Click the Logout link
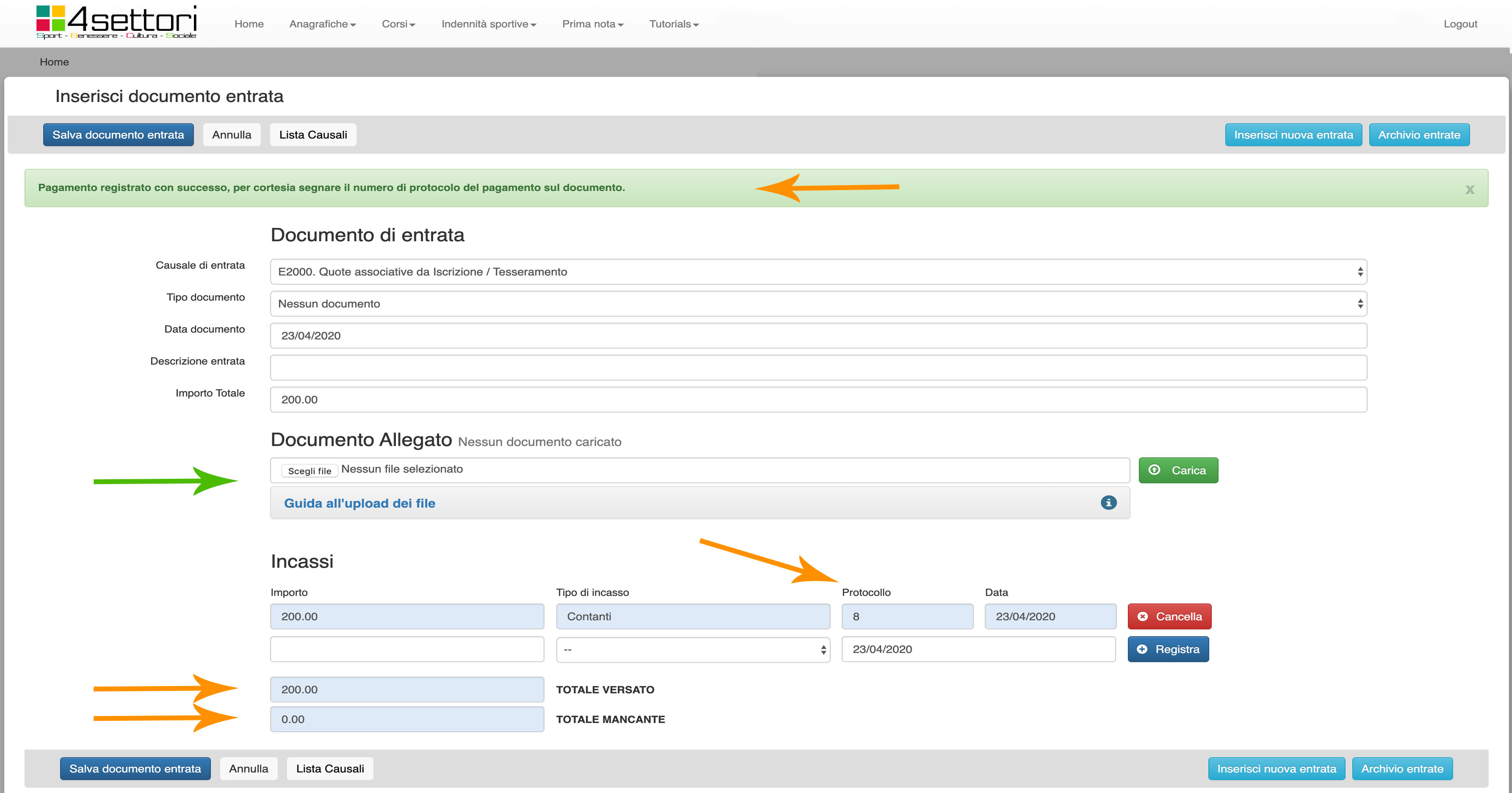The image size is (1512, 793). tap(1460, 24)
